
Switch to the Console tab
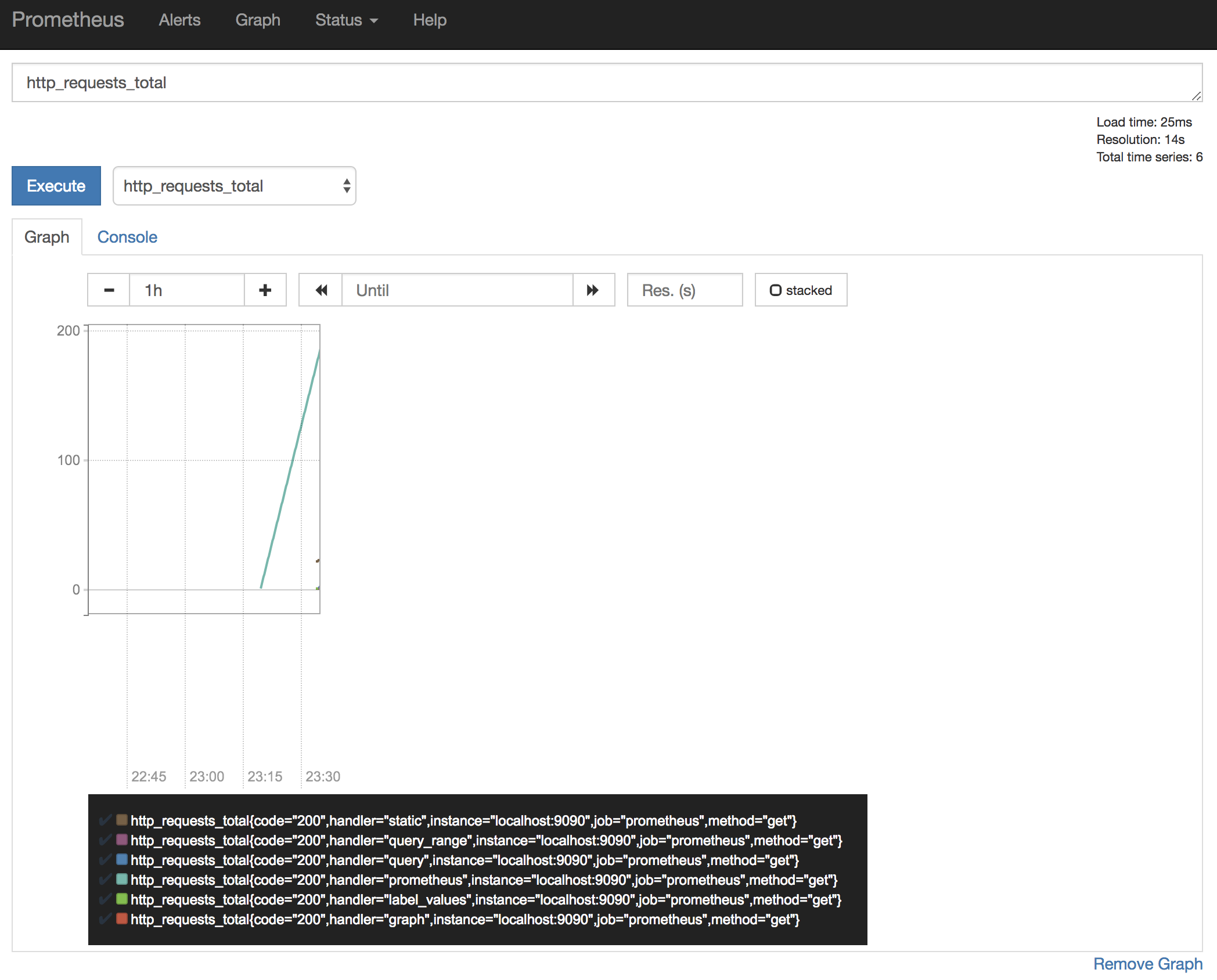127,237
